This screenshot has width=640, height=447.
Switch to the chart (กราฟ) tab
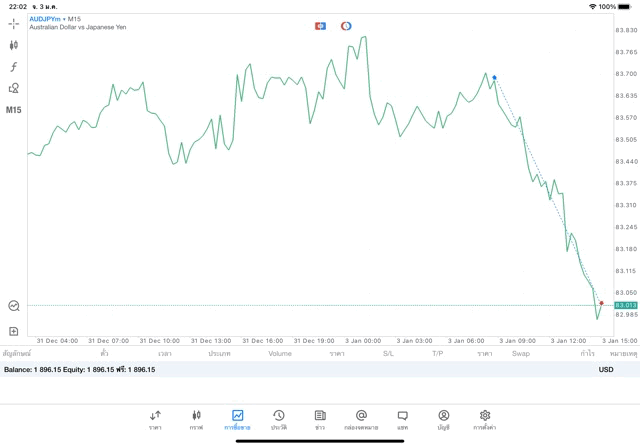pyautogui.click(x=196, y=419)
